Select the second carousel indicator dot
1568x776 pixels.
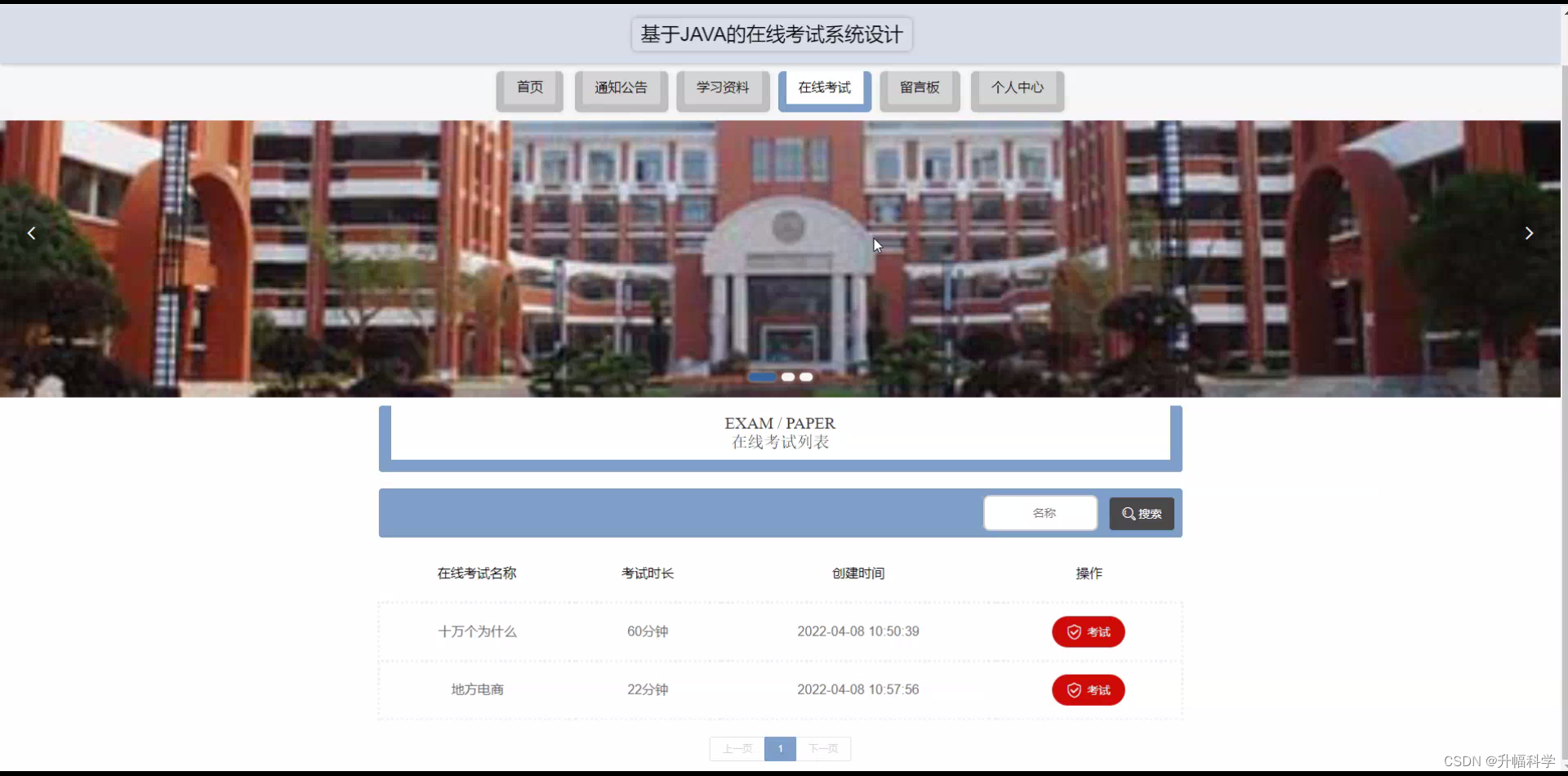(788, 377)
